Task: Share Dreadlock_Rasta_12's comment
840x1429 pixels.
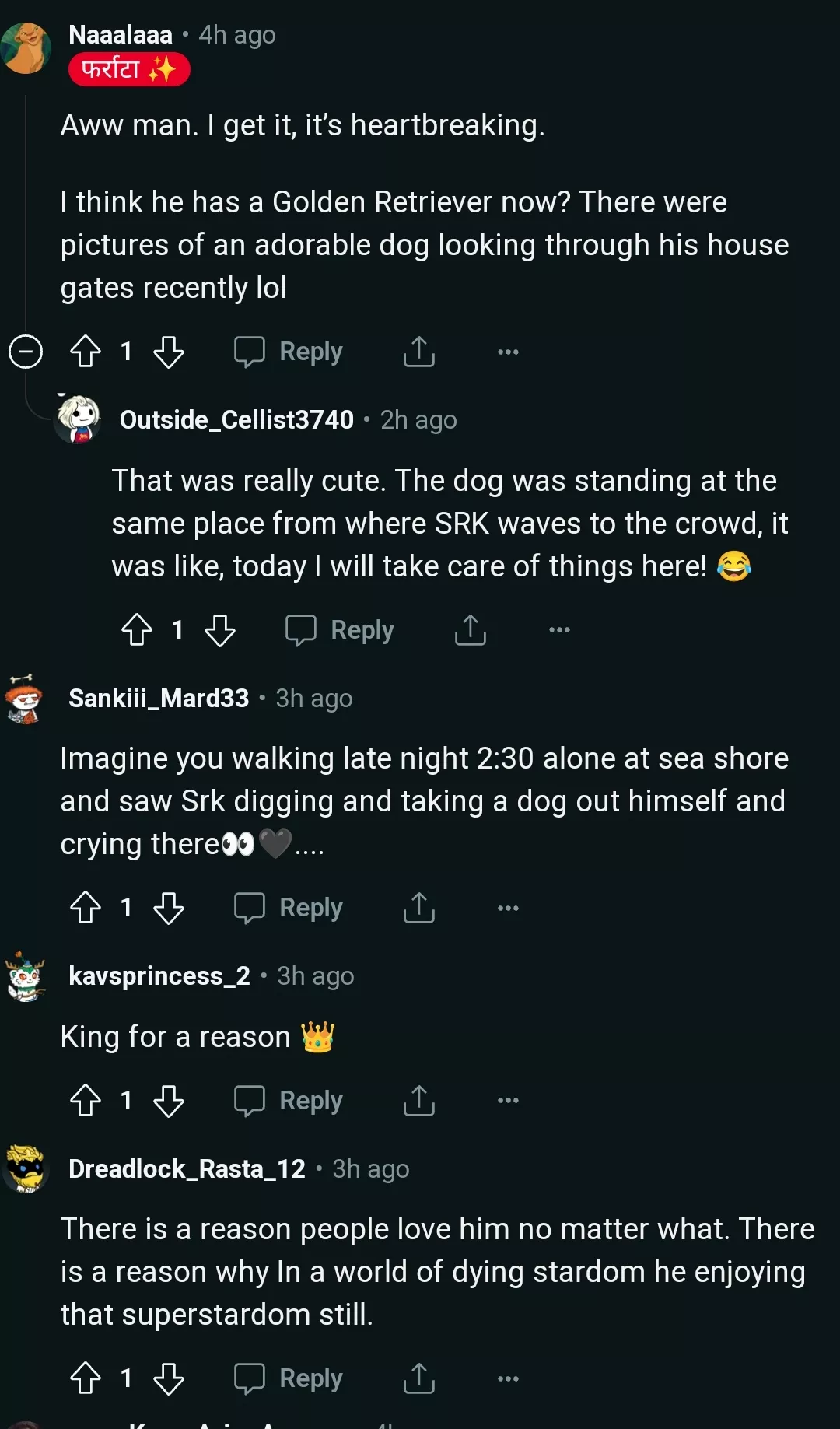Action: point(418,1378)
